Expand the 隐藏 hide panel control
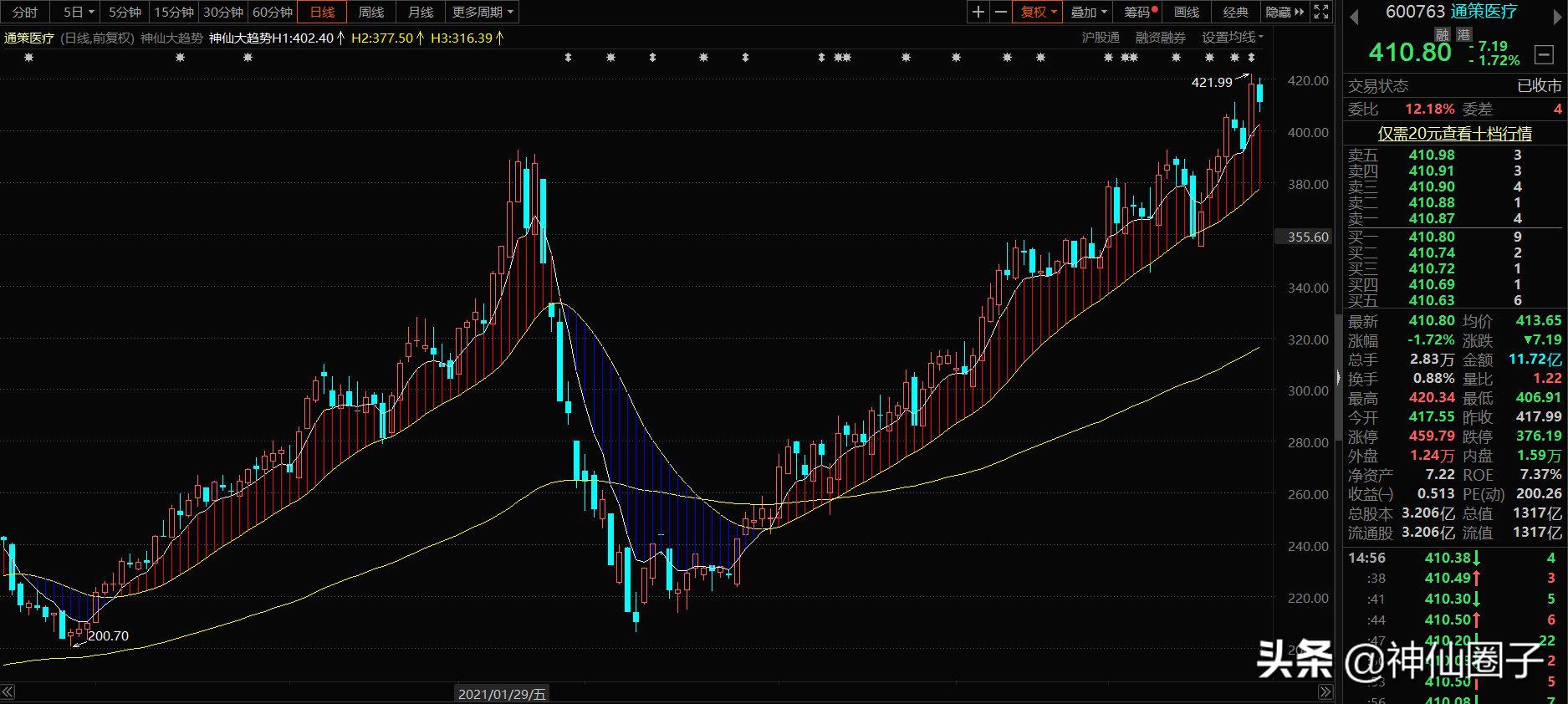1568x704 pixels. (x=1285, y=12)
